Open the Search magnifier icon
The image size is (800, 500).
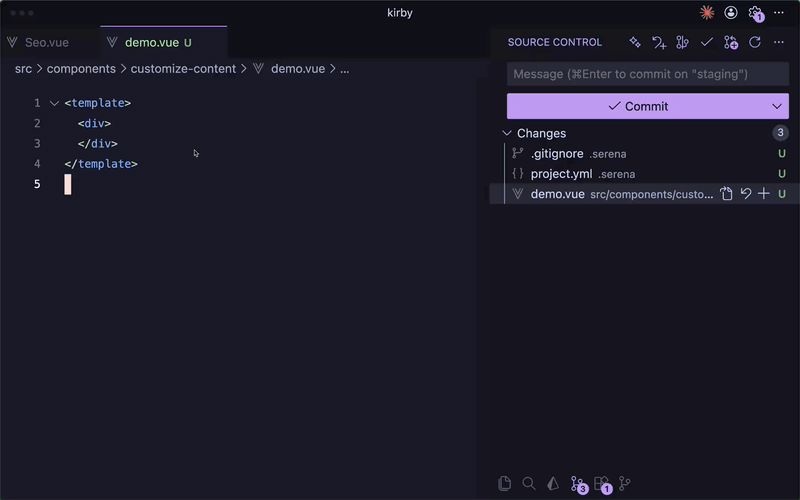coord(529,483)
